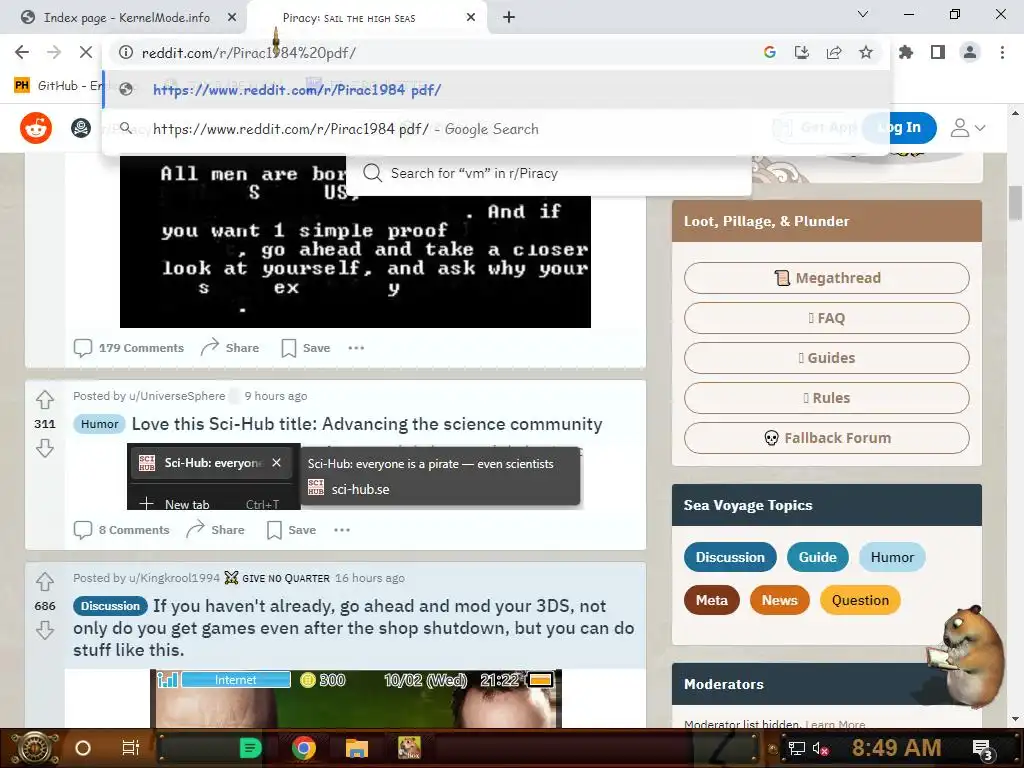The image size is (1024, 768).
Task: Bookmark this tab with star icon
Action: (x=866, y=52)
